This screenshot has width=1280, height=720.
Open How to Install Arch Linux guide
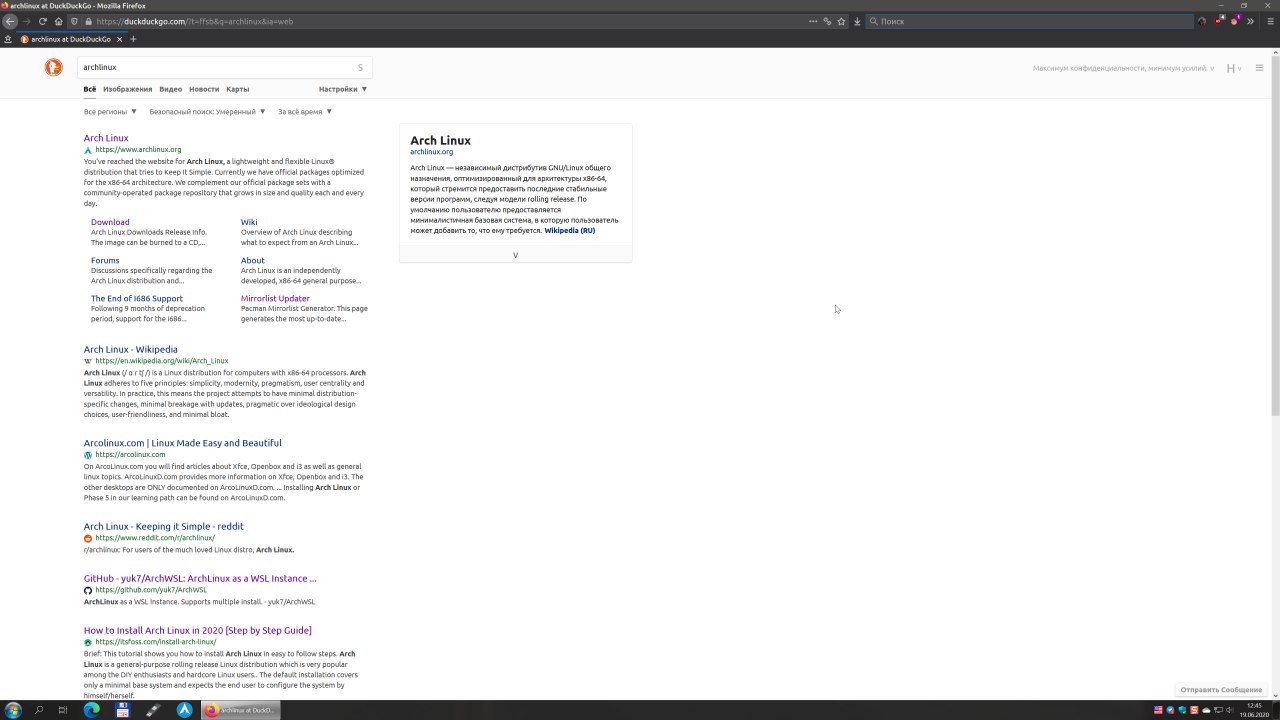tap(198, 630)
